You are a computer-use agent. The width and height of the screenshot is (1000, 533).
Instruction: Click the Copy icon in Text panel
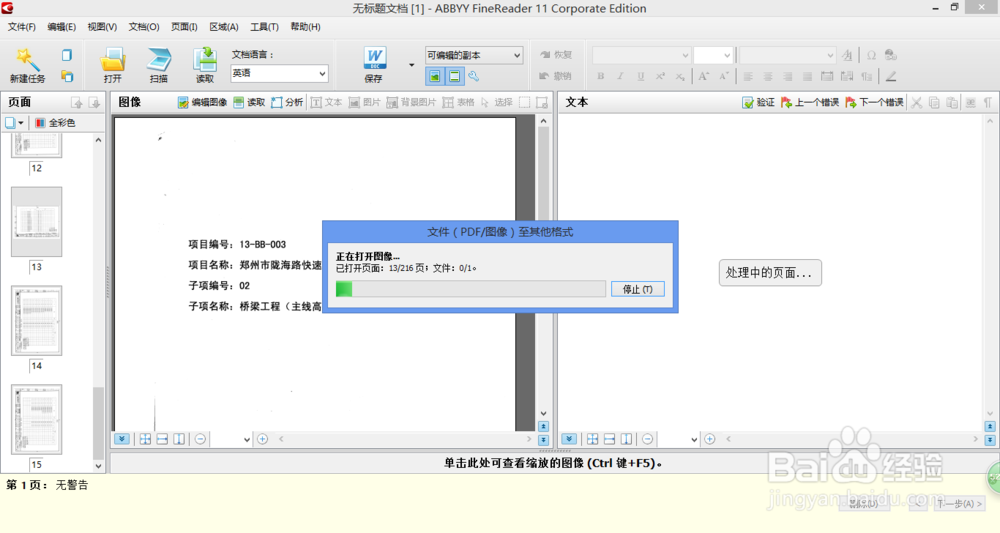click(x=934, y=102)
